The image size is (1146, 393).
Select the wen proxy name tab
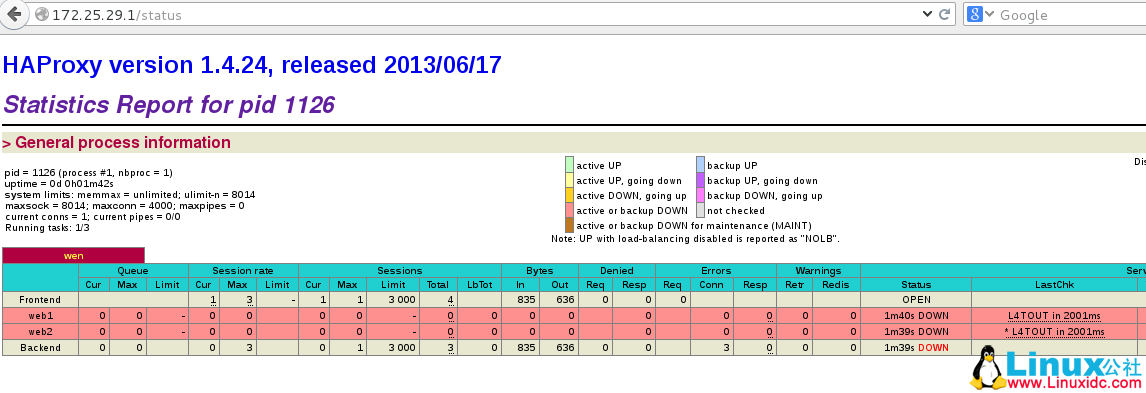pyautogui.click(x=74, y=256)
